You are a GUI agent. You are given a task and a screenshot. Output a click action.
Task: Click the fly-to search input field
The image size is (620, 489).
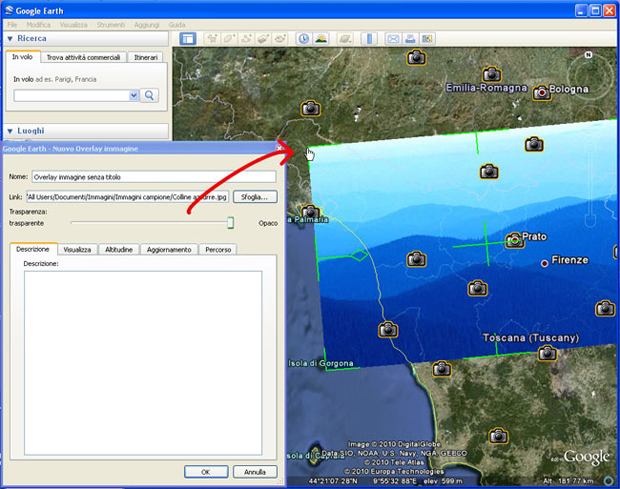tap(72, 95)
